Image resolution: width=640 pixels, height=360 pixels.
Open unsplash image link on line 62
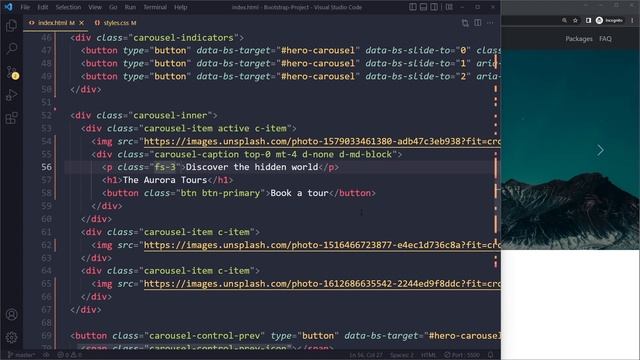click(x=322, y=245)
